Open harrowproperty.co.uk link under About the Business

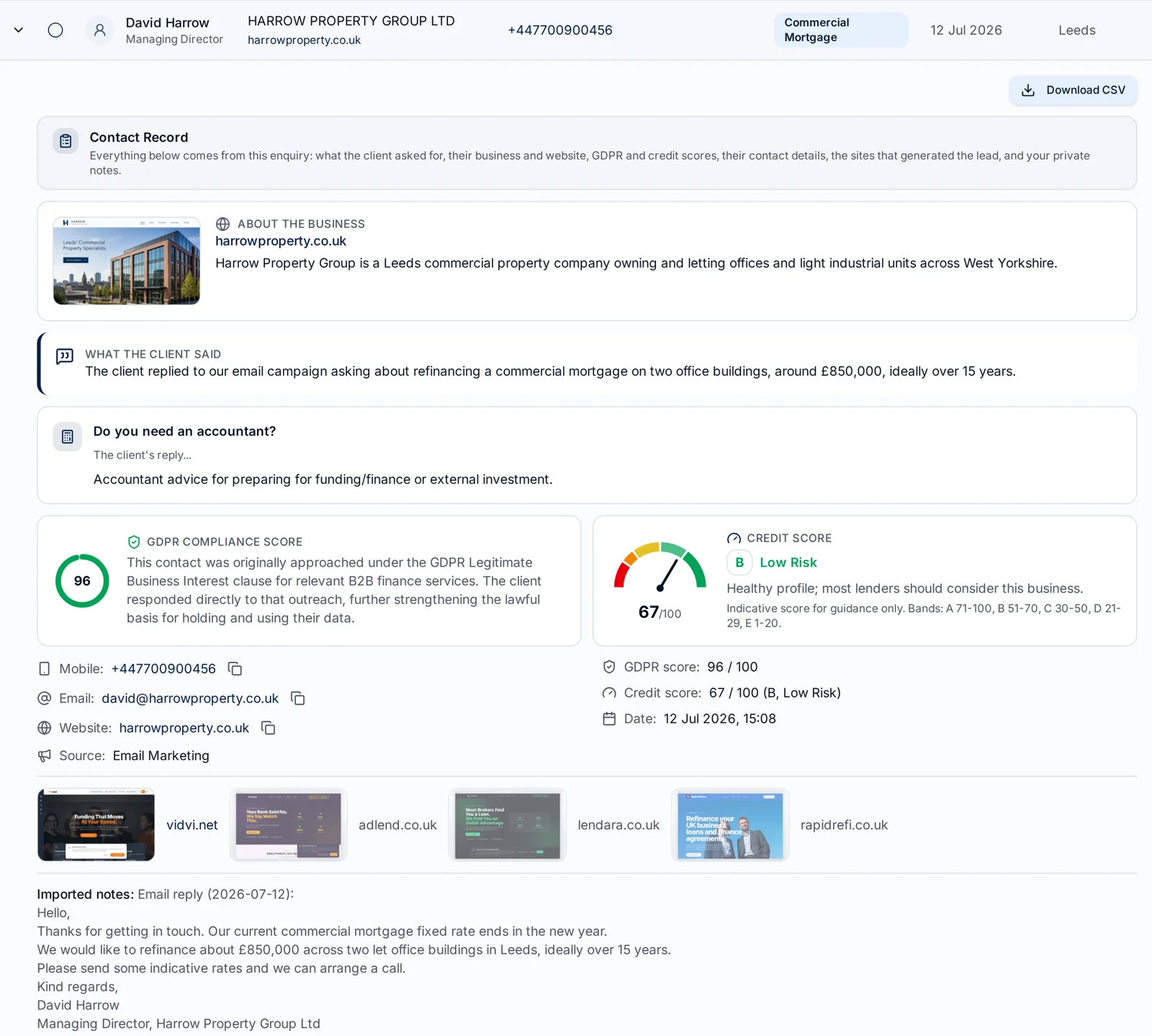(x=281, y=241)
